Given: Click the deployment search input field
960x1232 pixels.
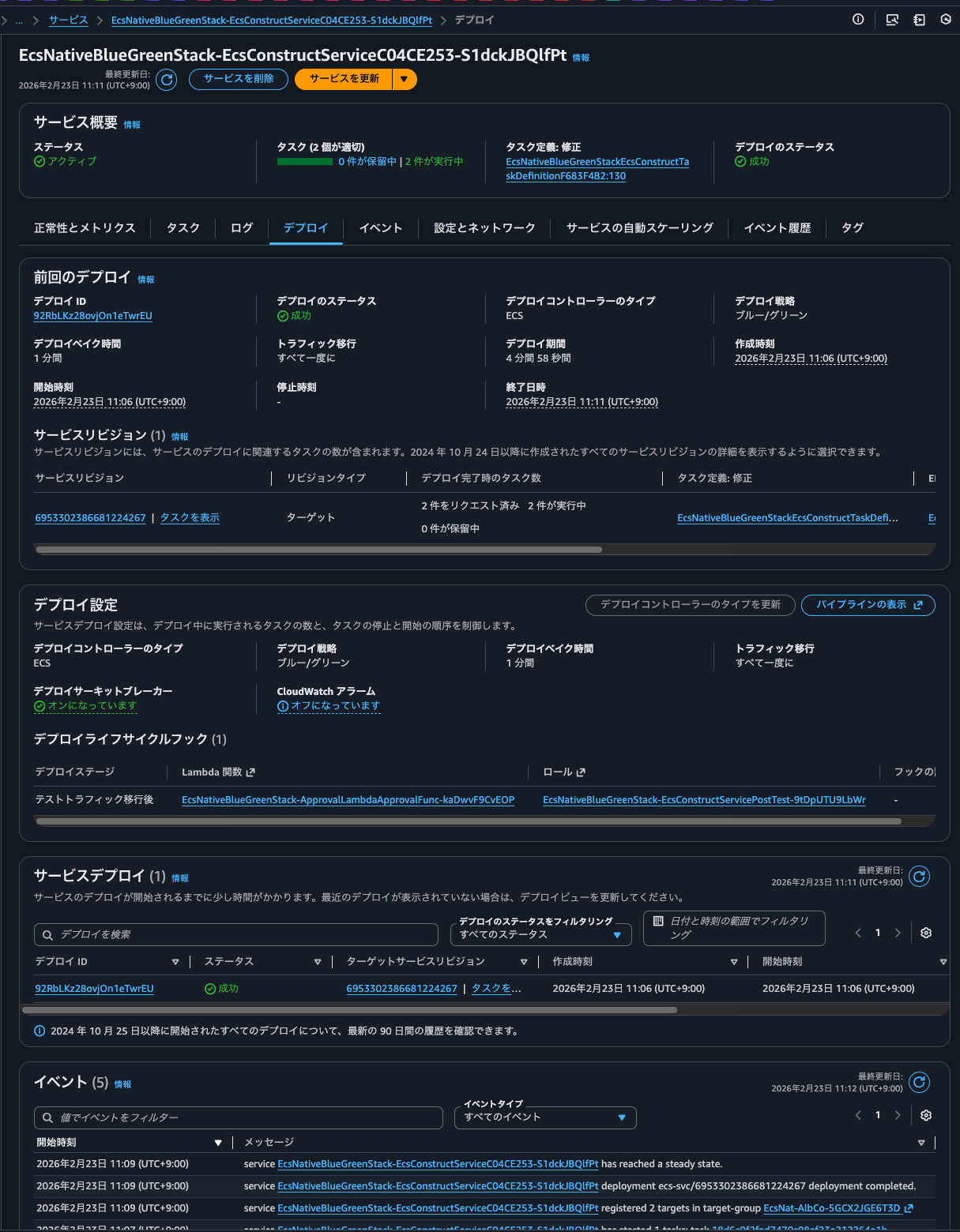Looking at the screenshot, I should coord(237,934).
